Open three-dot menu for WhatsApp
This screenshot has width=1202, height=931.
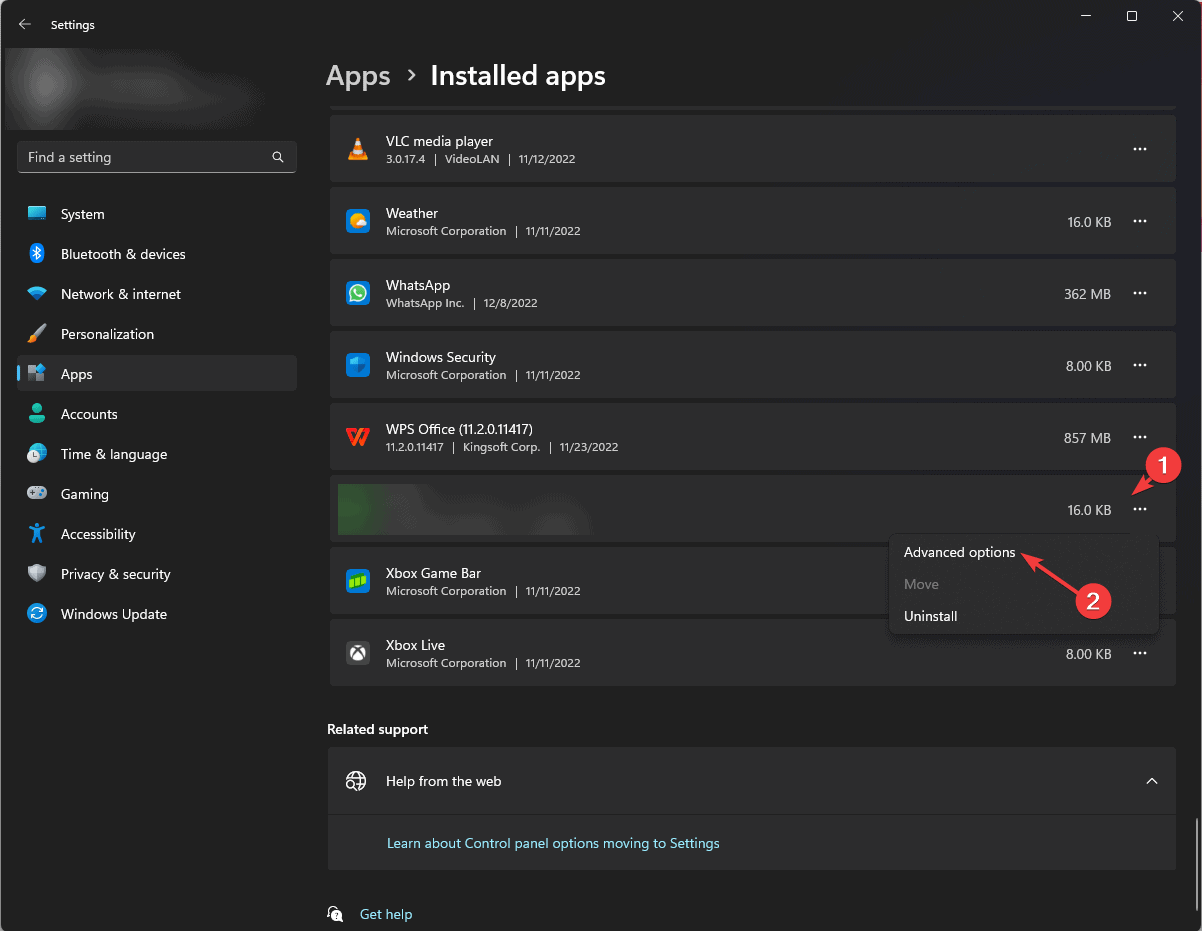(1139, 293)
